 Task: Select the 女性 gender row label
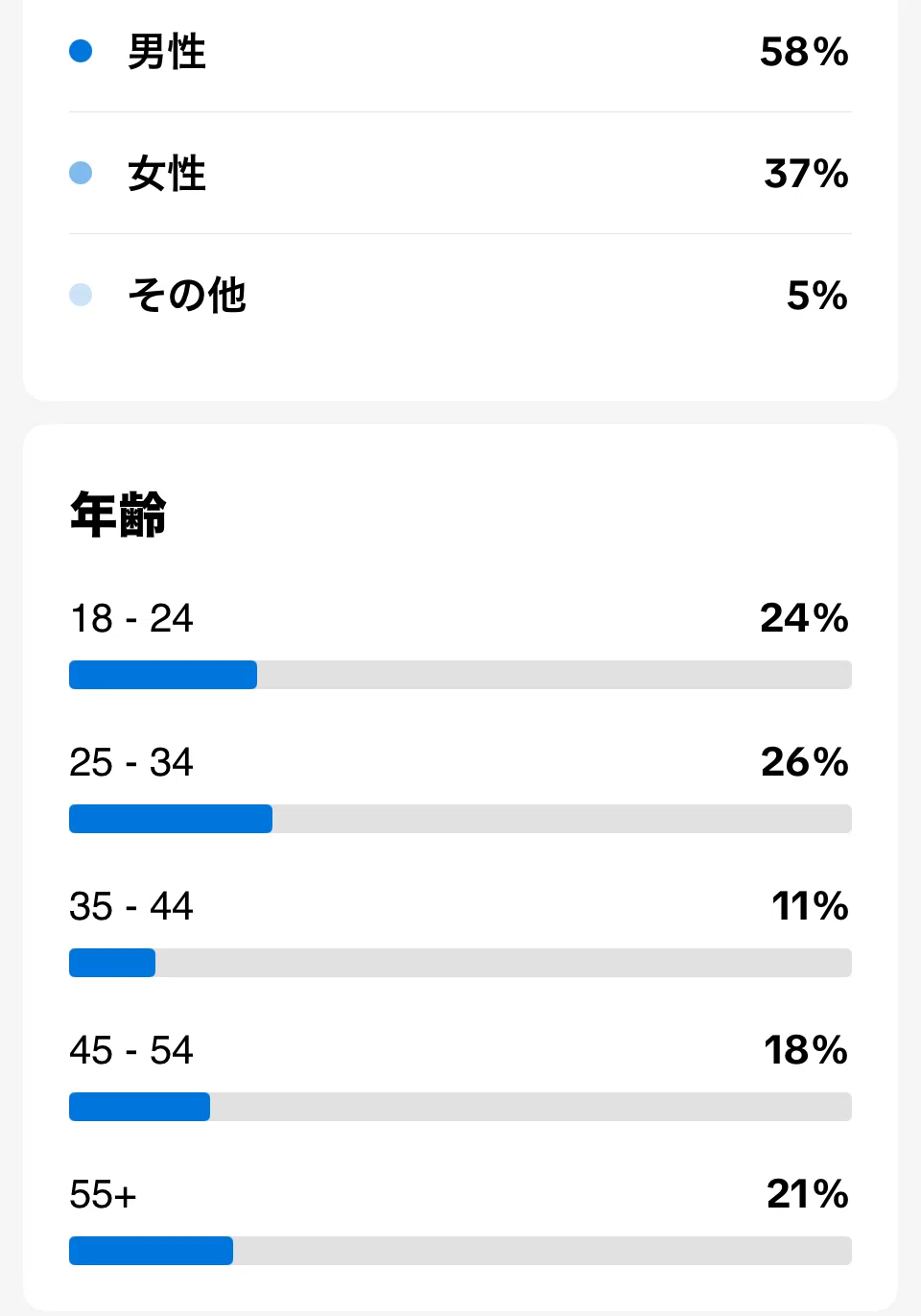167,174
